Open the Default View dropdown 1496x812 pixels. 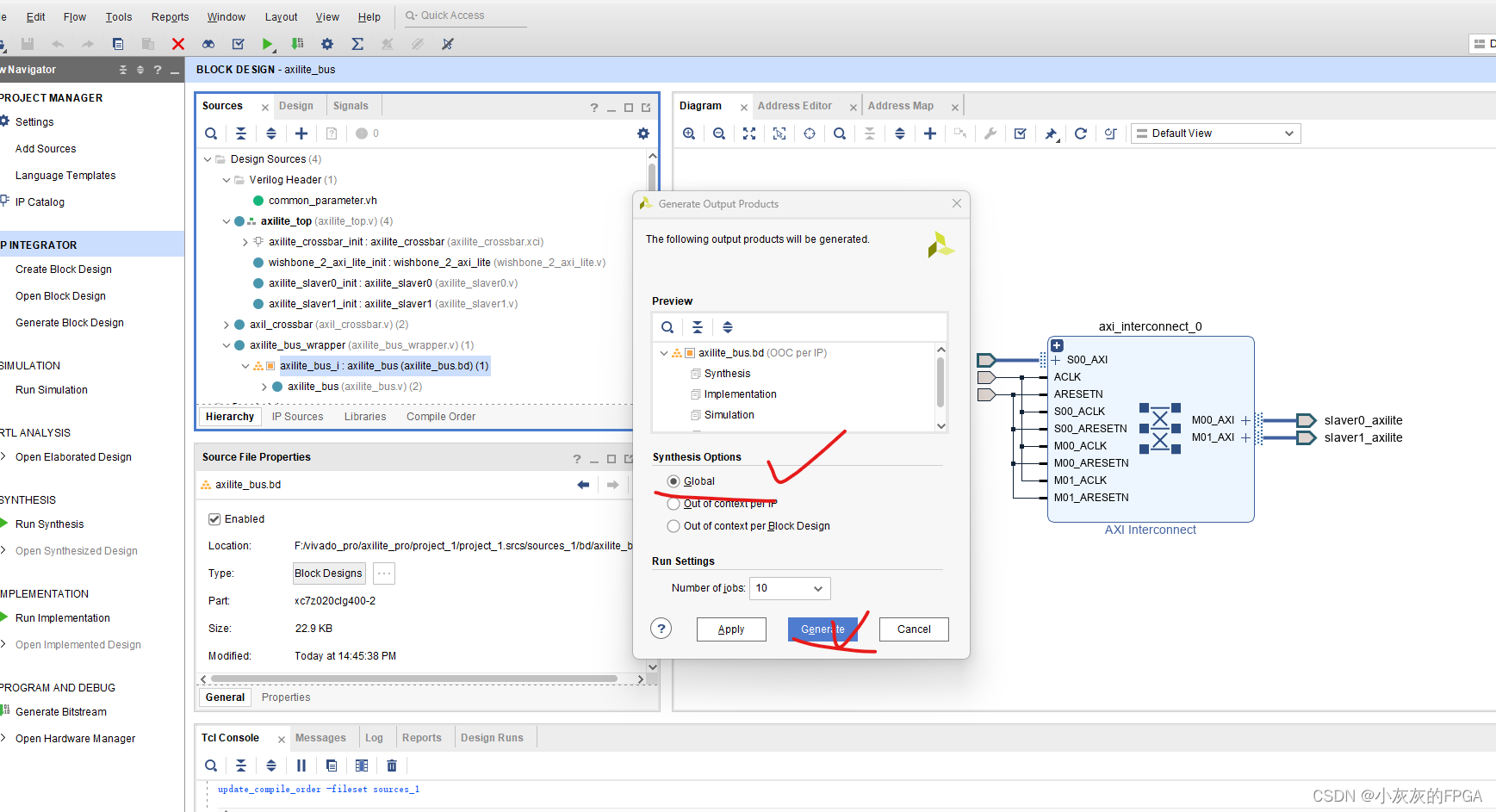[1215, 133]
